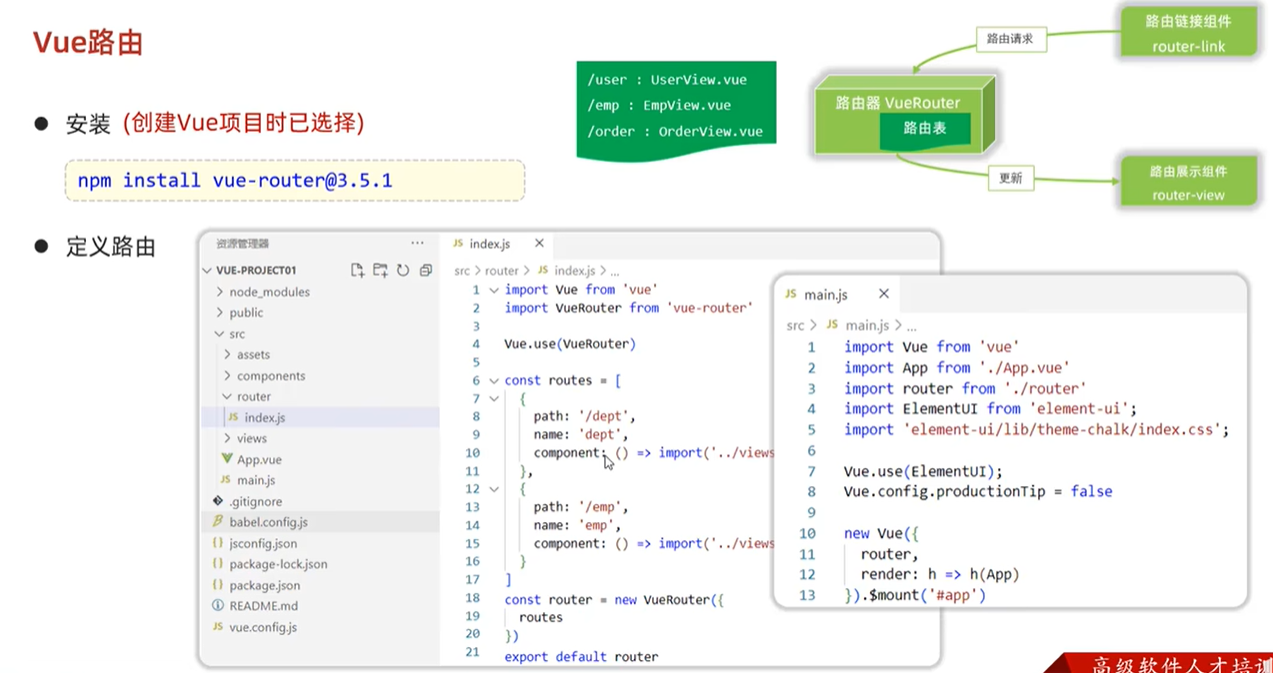Click 'src' in main.js breadcrumb
The image size is (1273, 673).
click(x=795, y=325)
